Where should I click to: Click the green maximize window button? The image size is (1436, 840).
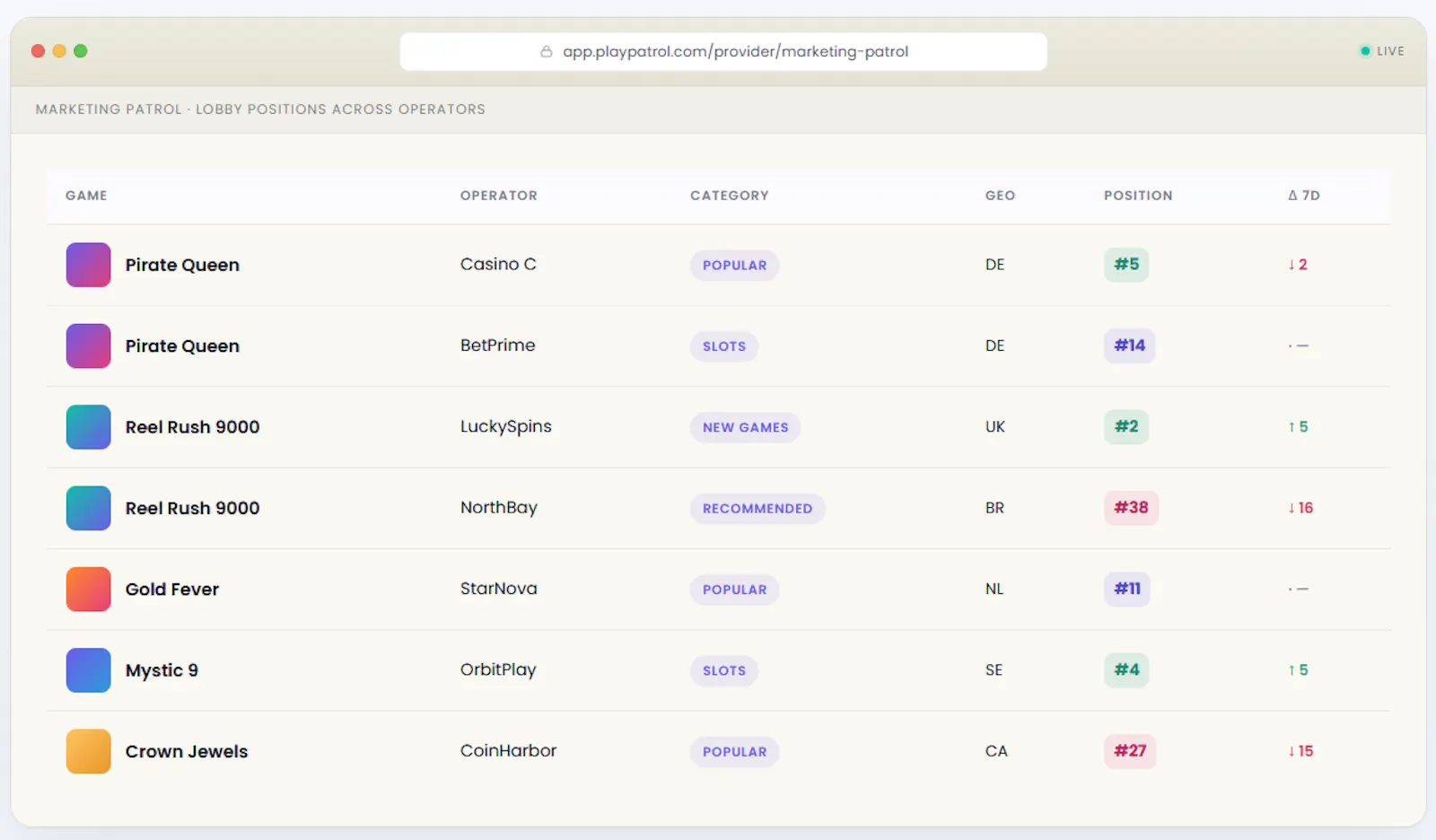[x=81, y=51]
